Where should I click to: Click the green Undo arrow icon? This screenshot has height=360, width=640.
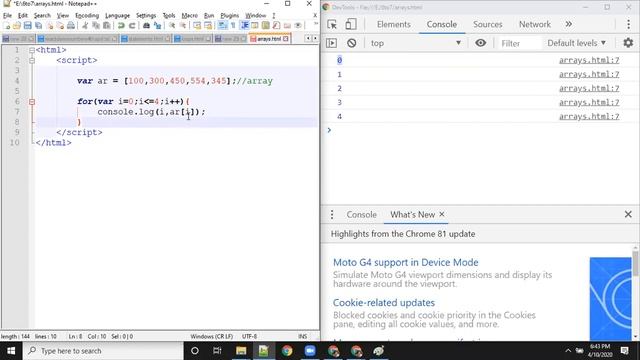[121, 26]
